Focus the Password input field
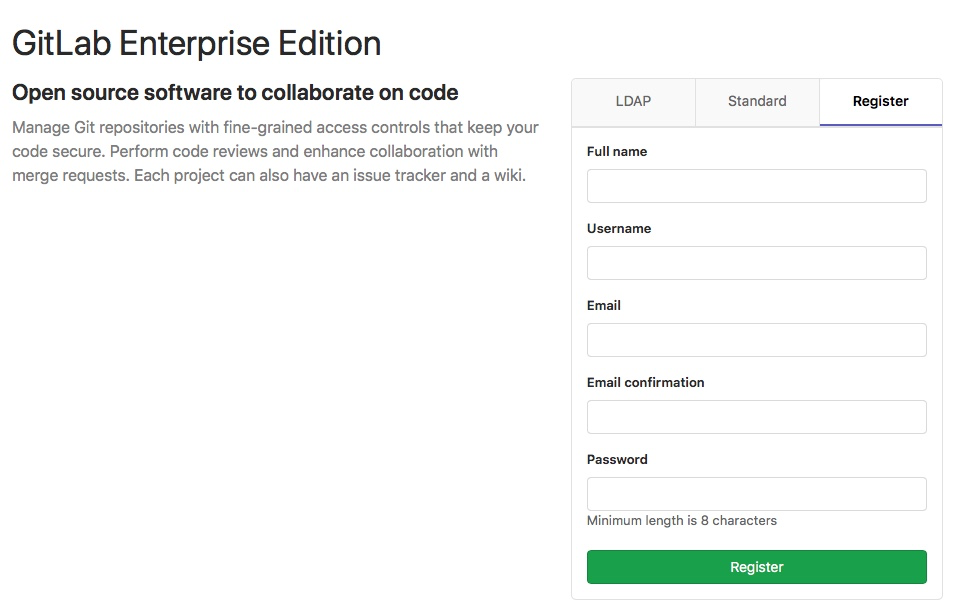The image size is (958, 609). (x=756, y=494)
